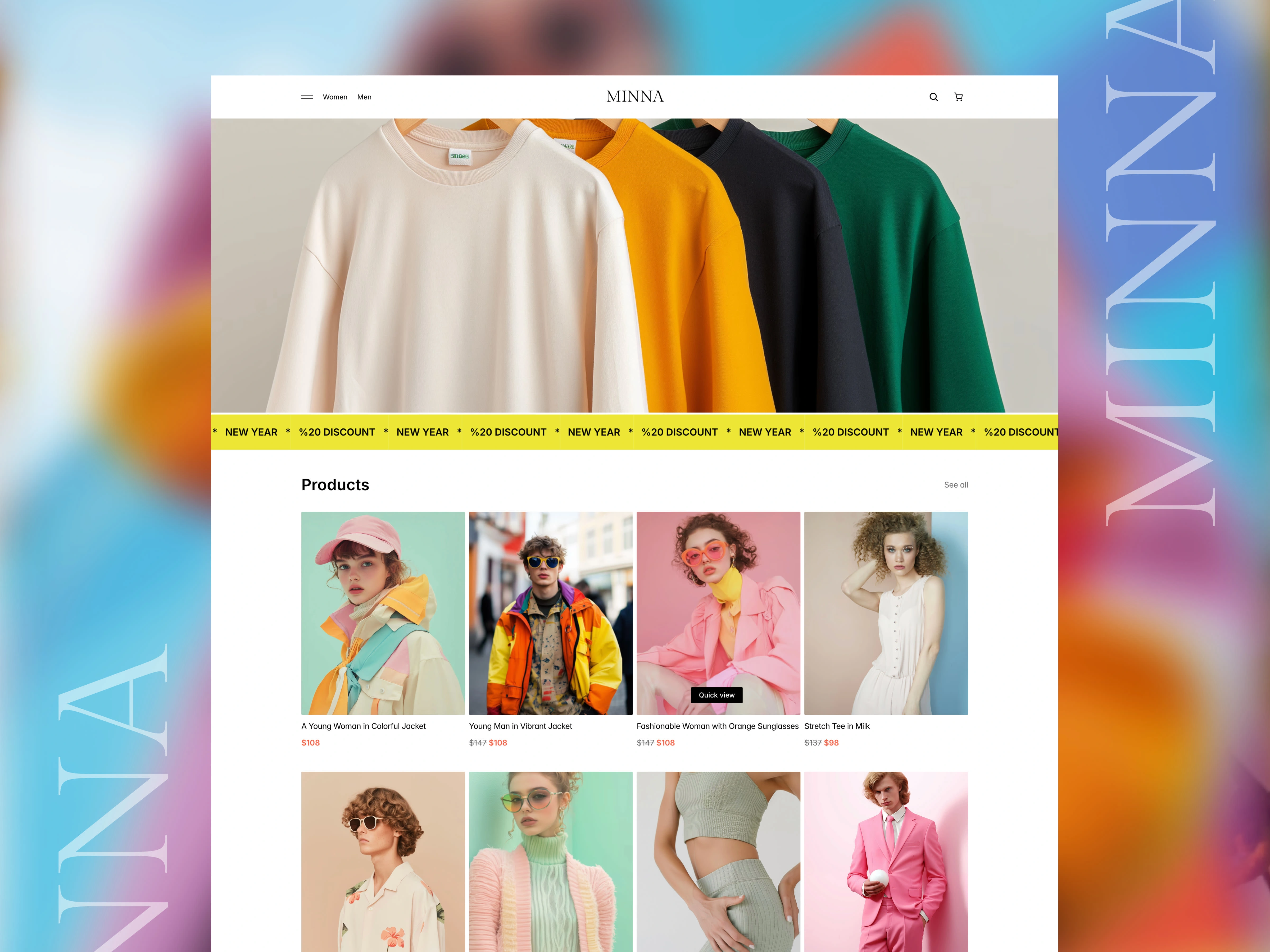Open the Men menu item
Image resolution: width=1270 pixels, height=952 pixels.
(x=364, y=97)
